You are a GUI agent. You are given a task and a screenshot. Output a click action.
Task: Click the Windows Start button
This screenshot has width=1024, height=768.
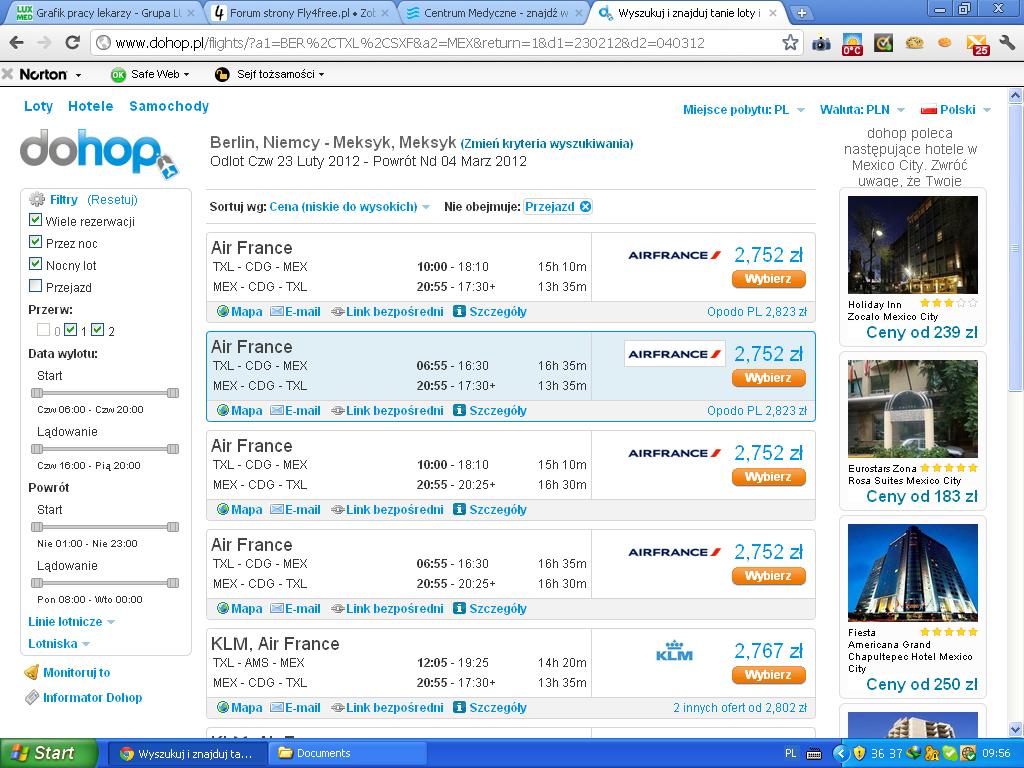tap(49, 753)
